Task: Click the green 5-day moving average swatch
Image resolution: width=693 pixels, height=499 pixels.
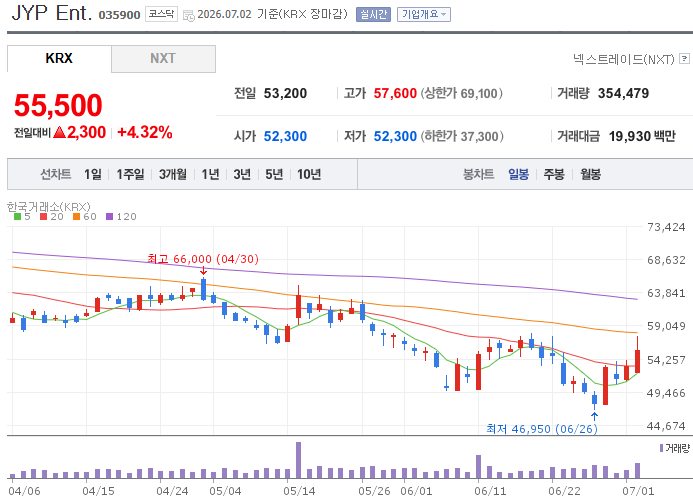Action: (17, 217)
